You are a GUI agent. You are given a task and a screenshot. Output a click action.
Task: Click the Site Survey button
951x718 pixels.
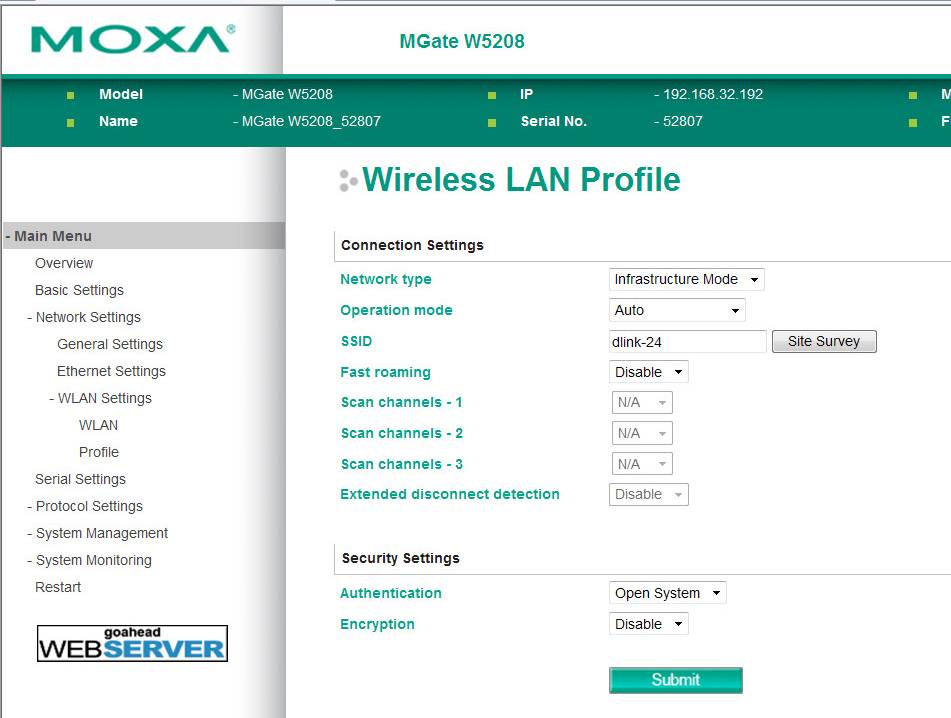824,341
